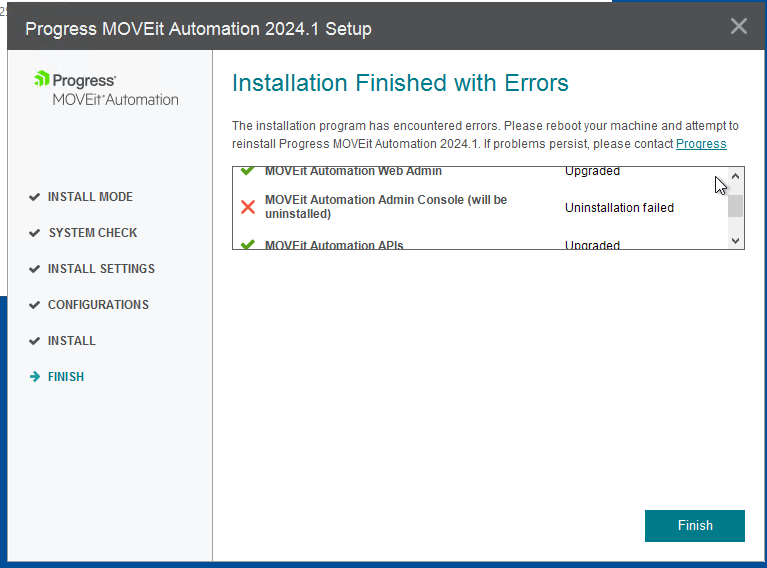Click the checkmark icon next to CONFIGURATIONS

[x=34, y=305]
